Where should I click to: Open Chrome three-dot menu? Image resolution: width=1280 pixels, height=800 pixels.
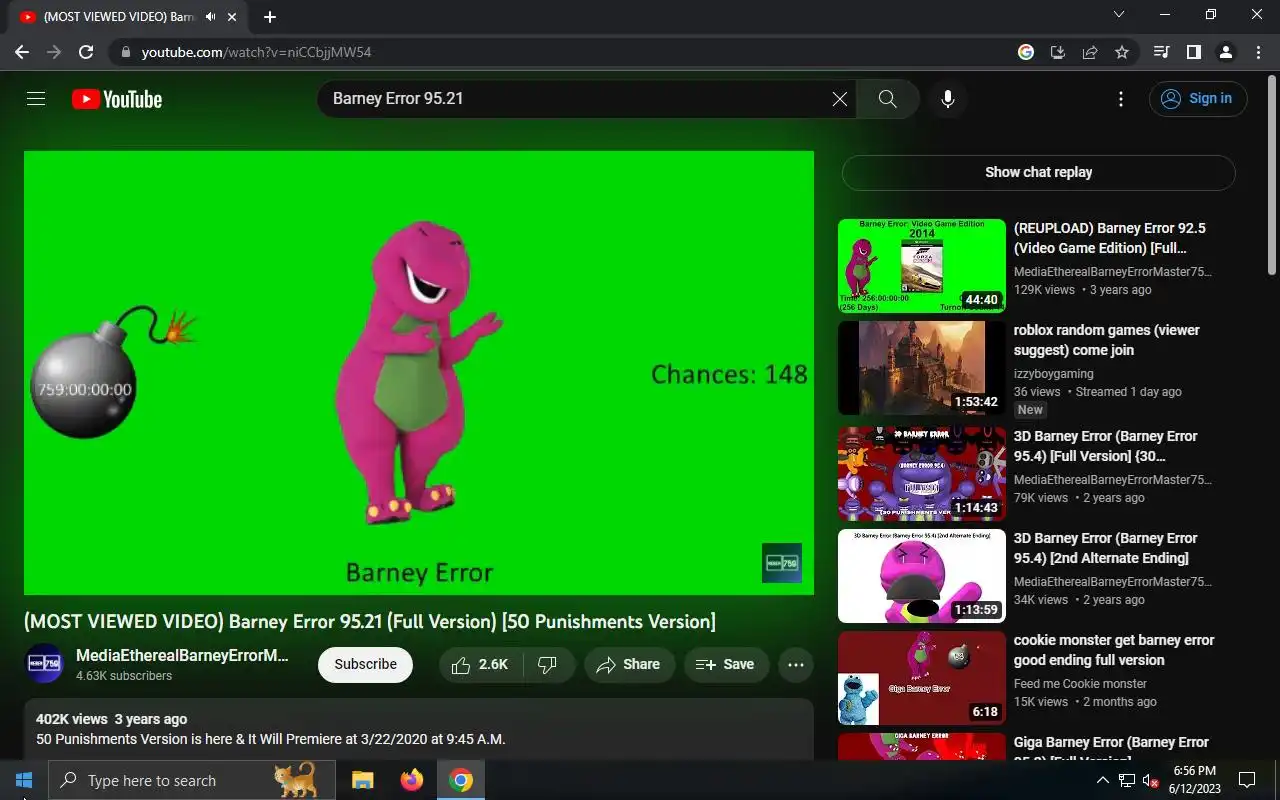pyautogui.click(x=1257, y=52)
